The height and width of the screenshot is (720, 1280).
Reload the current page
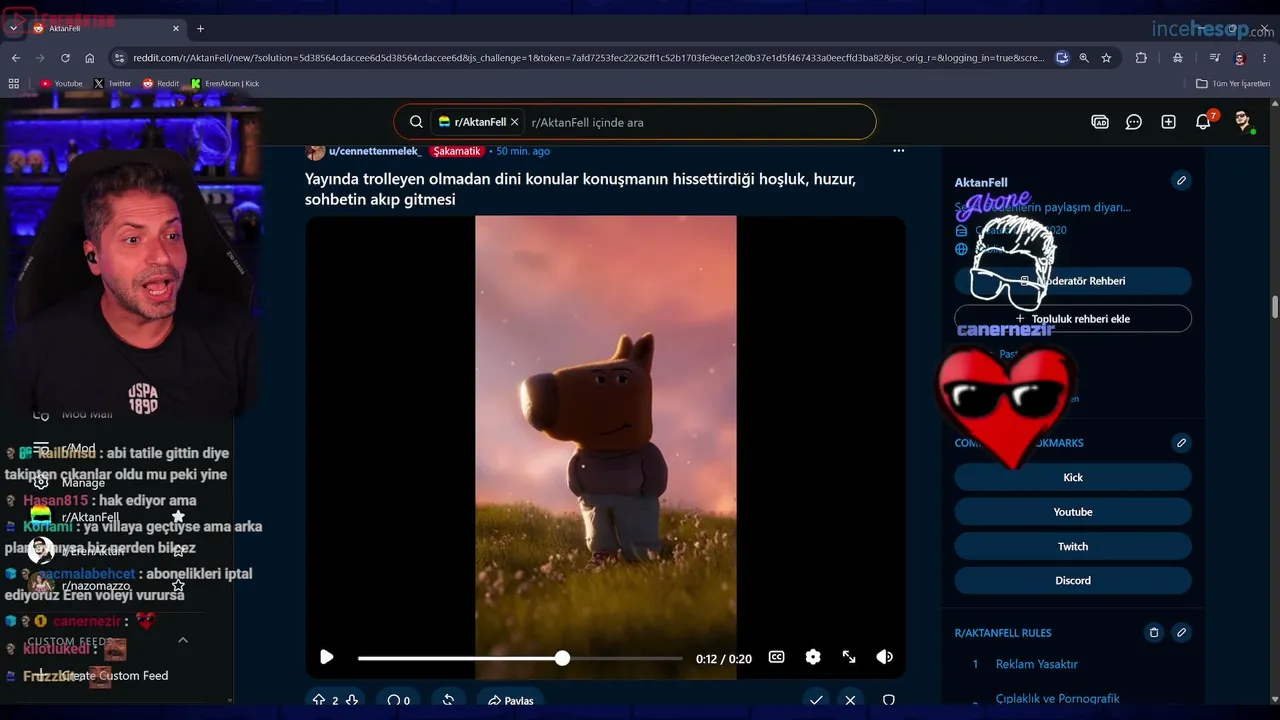click(x=65, y=58)
